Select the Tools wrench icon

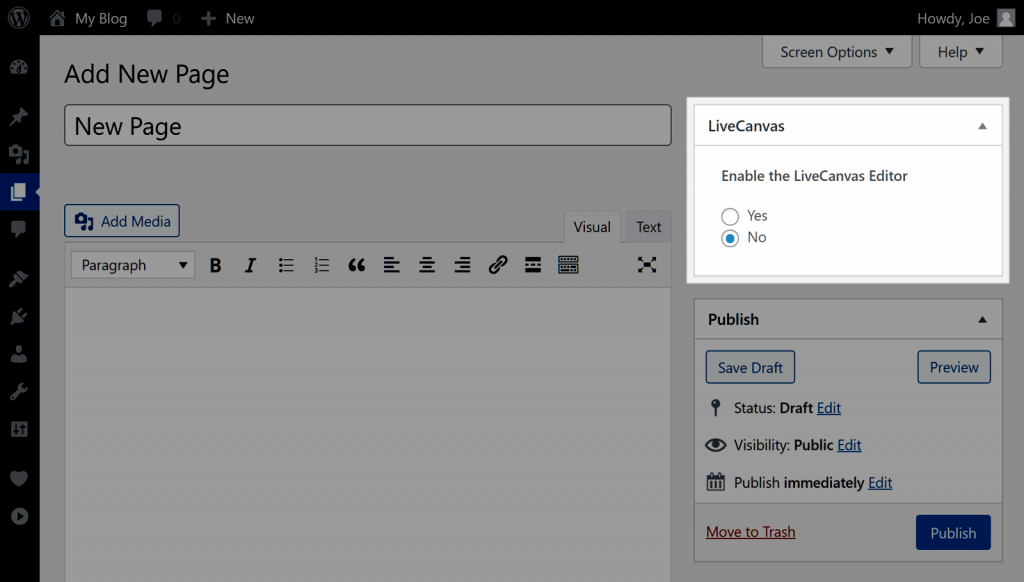pos(18,390)
